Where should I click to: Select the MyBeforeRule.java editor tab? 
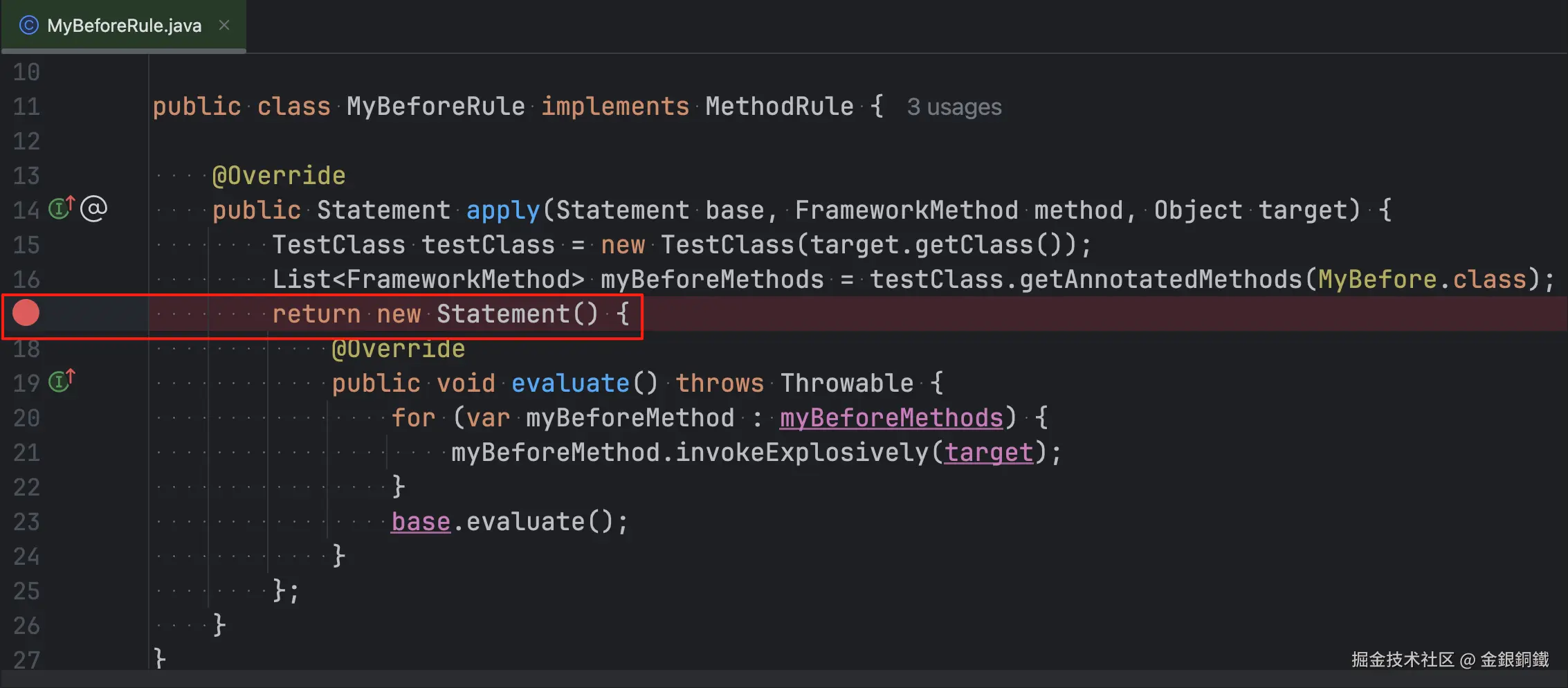124,26
